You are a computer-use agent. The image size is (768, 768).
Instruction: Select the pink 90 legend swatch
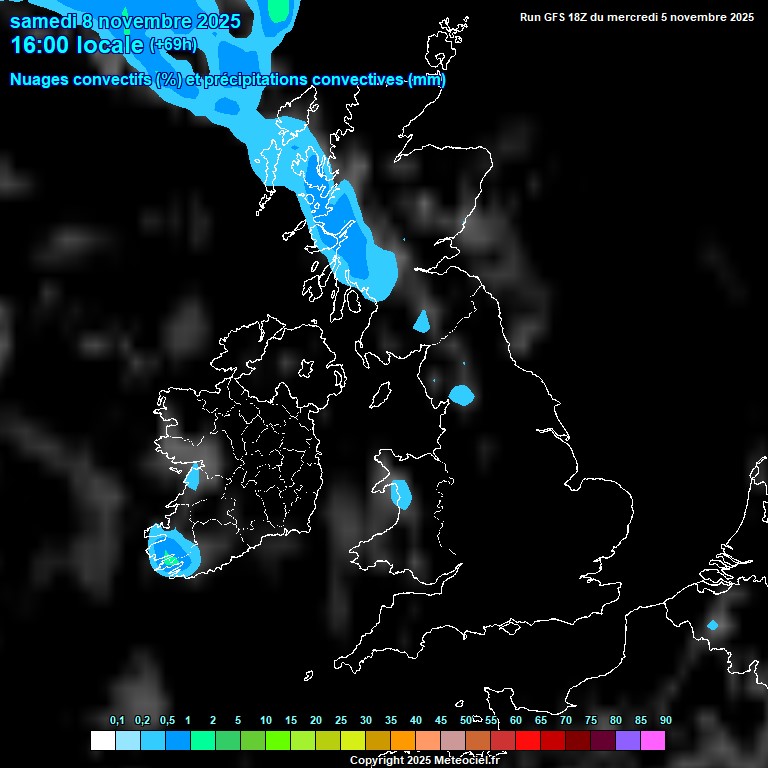pos(652,741)
